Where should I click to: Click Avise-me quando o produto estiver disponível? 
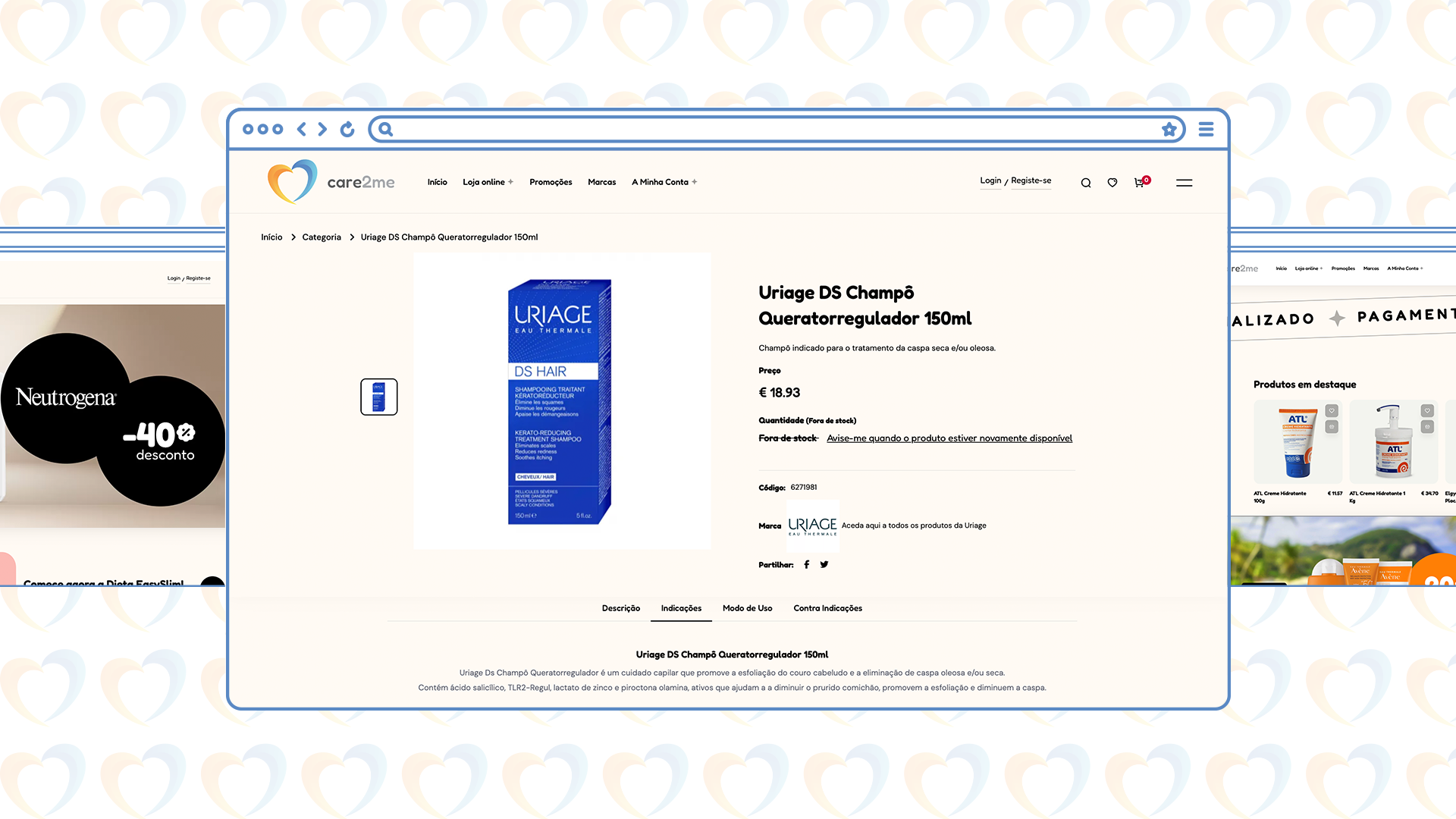point(949,438)
